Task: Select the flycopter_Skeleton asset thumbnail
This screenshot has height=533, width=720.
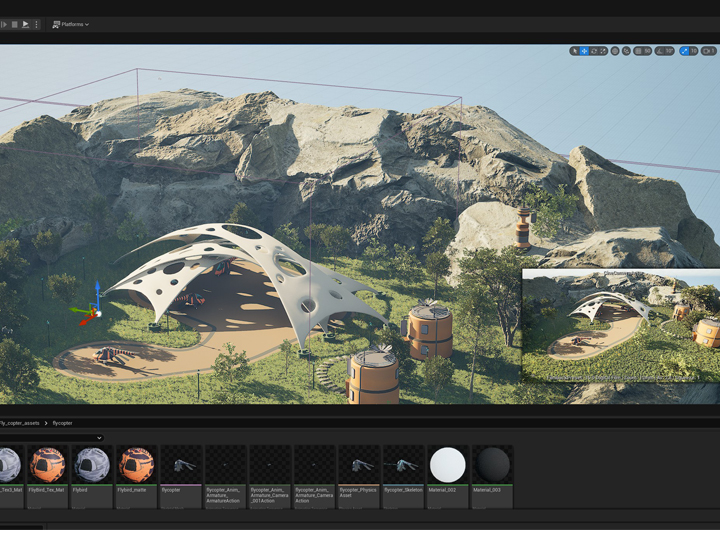Action: 403,466
